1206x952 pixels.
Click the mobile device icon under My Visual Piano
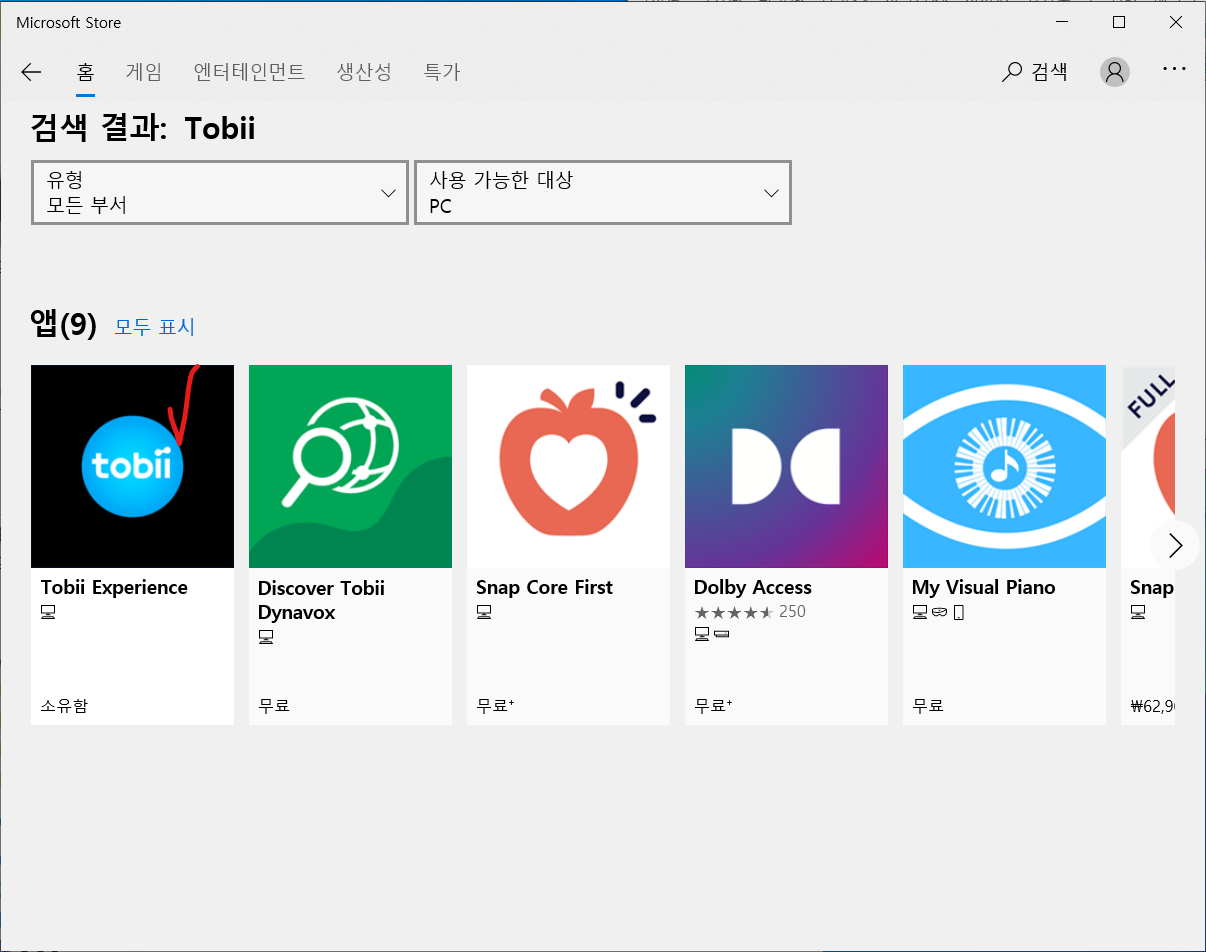coord(959,612)
